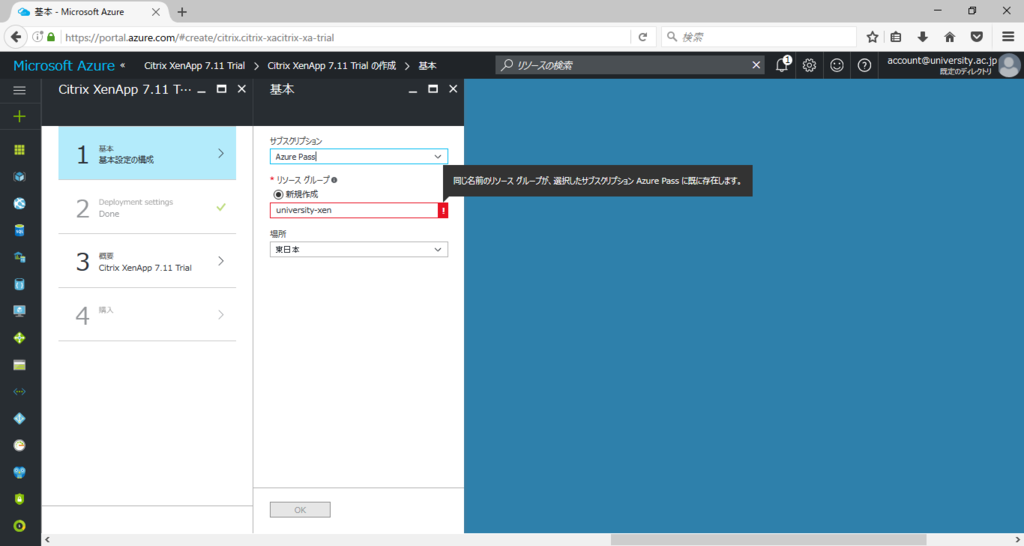Open notifications bell icon
The image size is (1024, 546).
pyautogui.click(x=782, y=65)
